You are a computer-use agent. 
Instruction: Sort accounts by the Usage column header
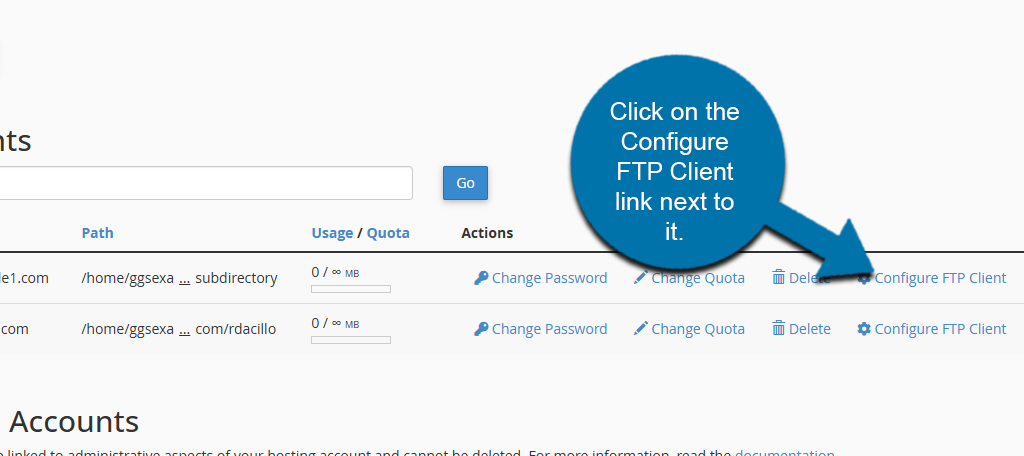[332, 233]
